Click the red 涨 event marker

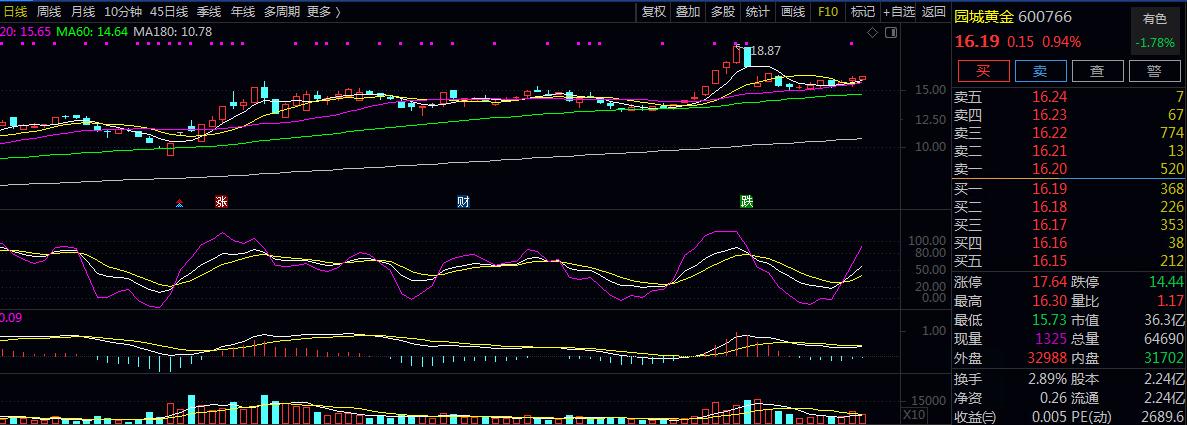(x=221, y=201)
